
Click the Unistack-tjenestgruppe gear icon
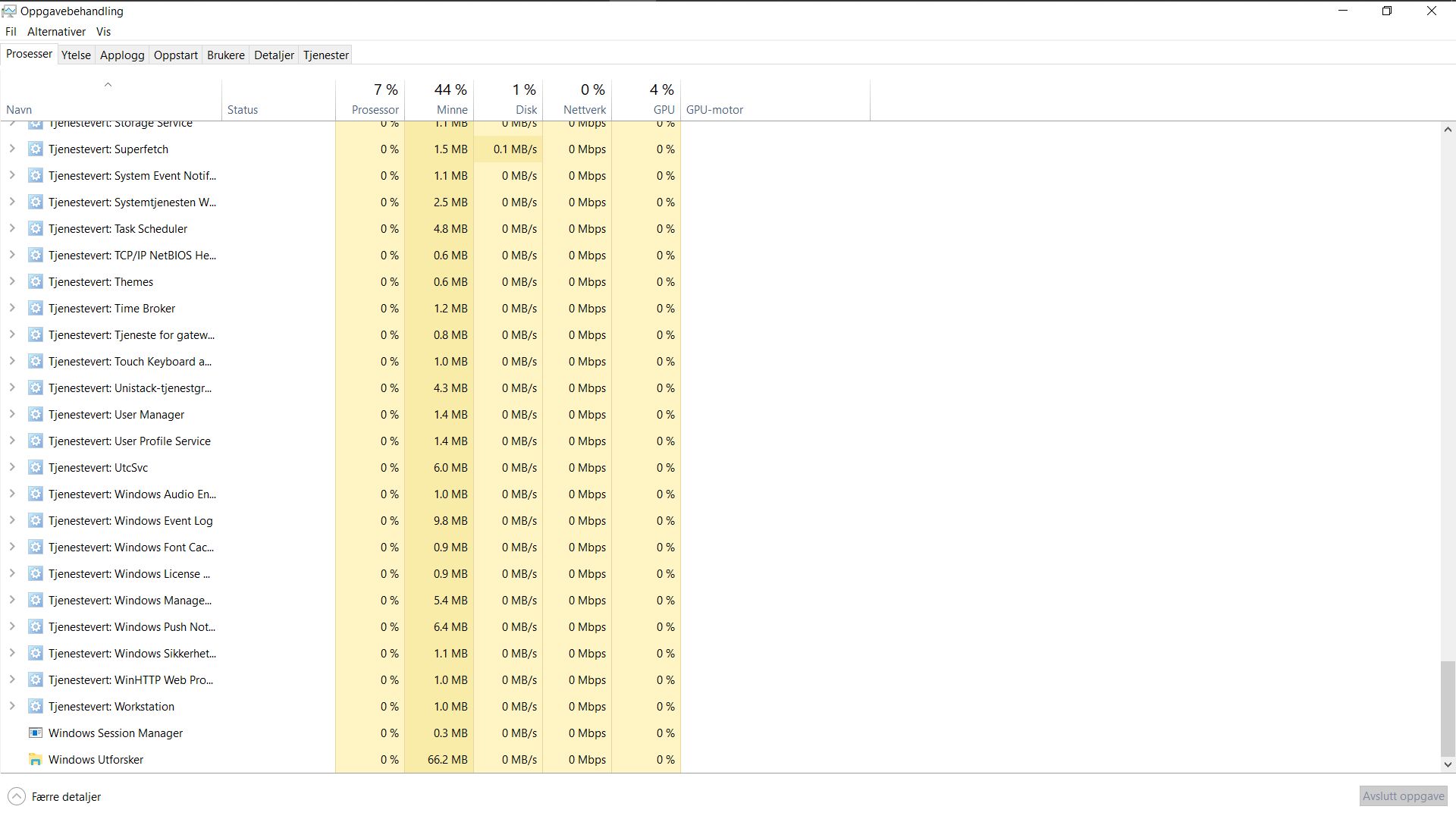35,388
